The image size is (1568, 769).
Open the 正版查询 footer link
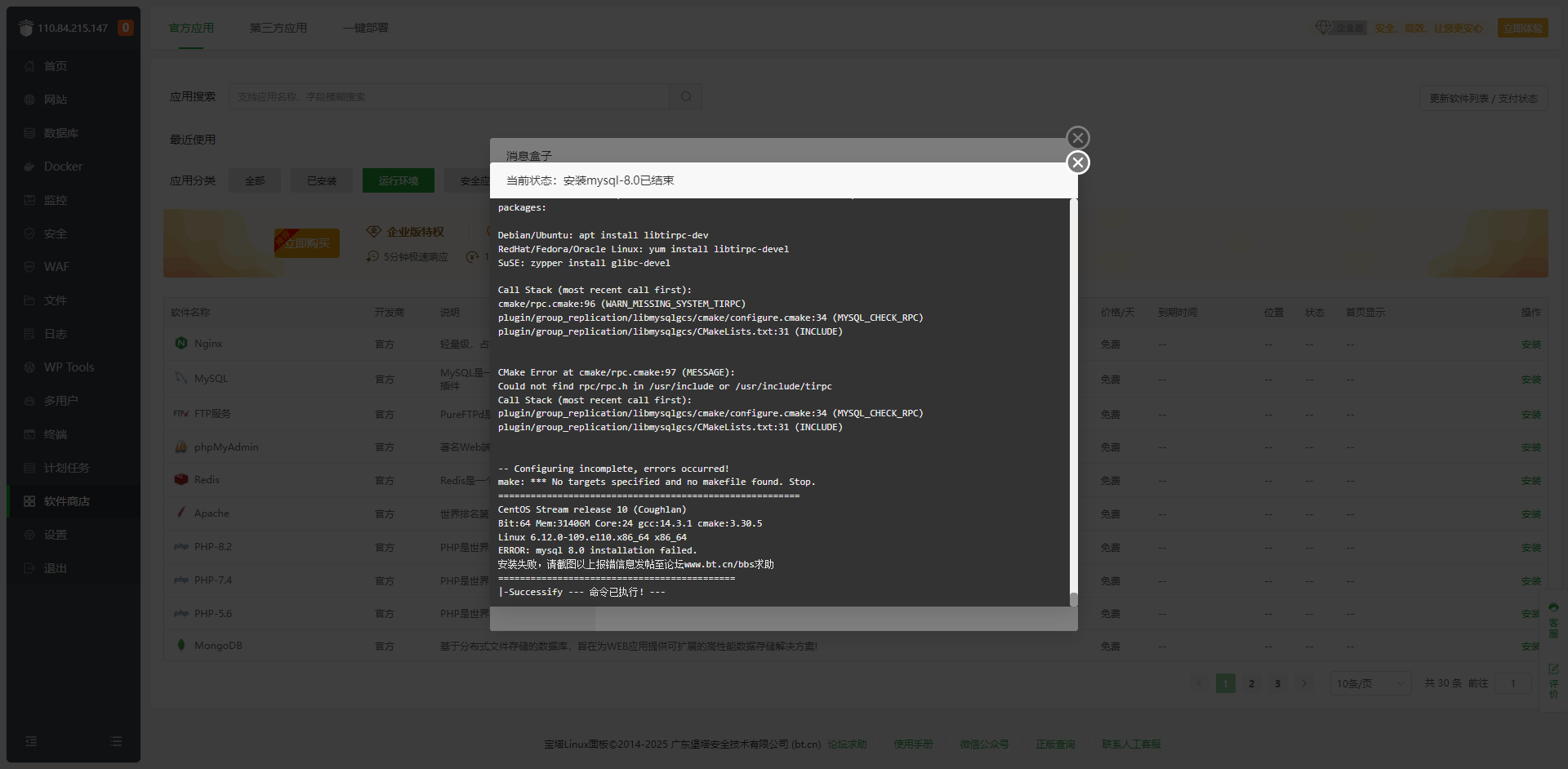coord(1055,744)
